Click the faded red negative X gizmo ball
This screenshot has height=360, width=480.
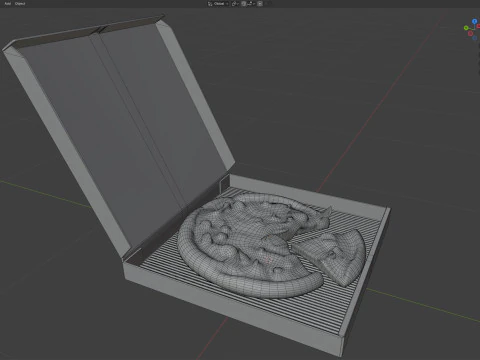coord(470,33)
